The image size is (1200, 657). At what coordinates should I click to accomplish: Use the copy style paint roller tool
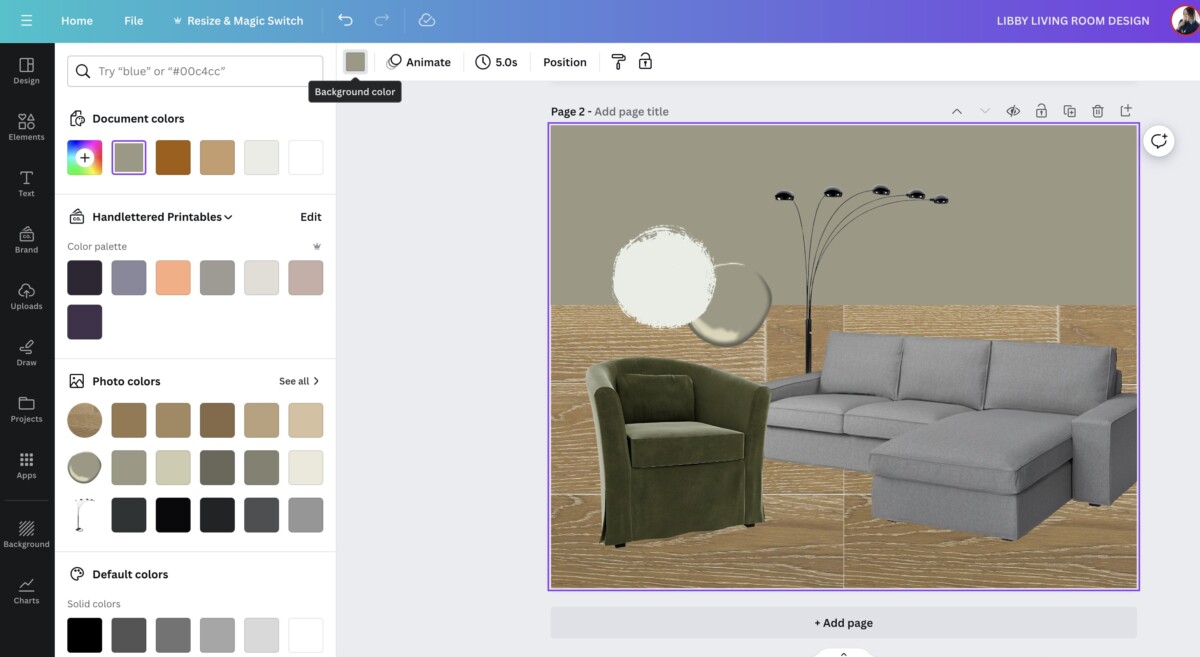pyautogui.click(x=618, y=61)
